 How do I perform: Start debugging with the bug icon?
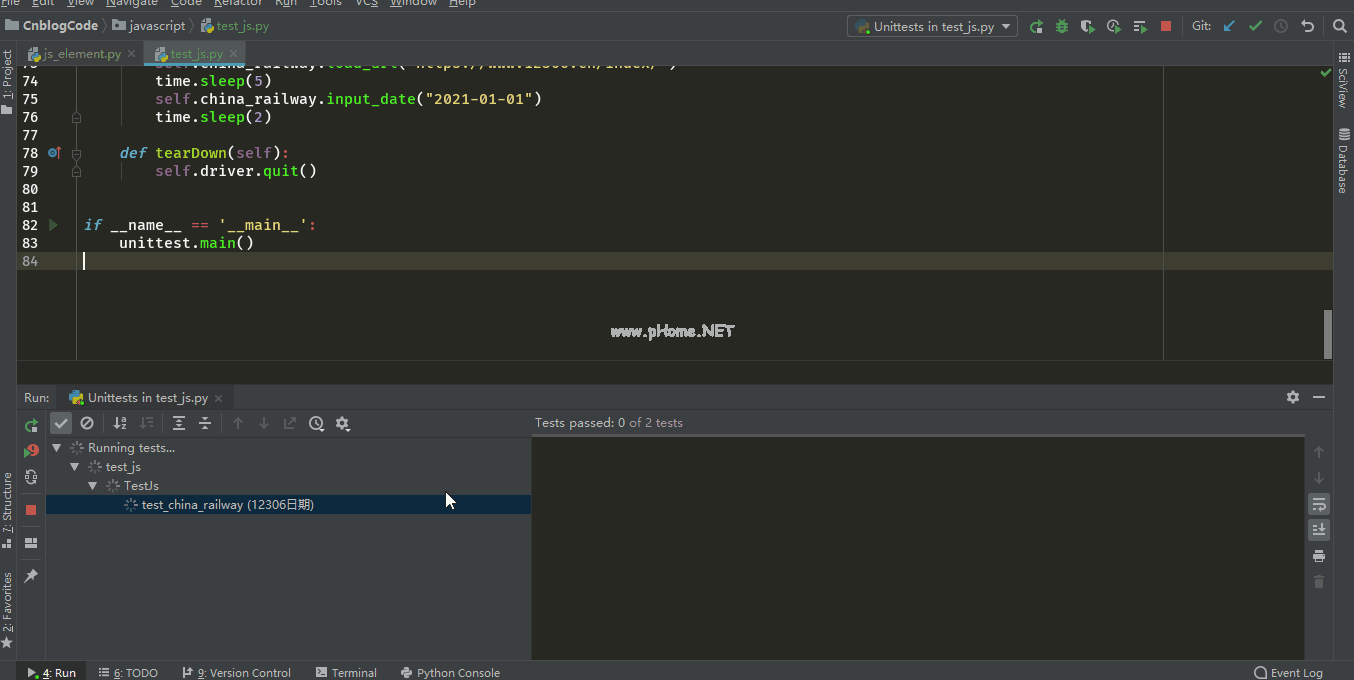point(1062,27)
